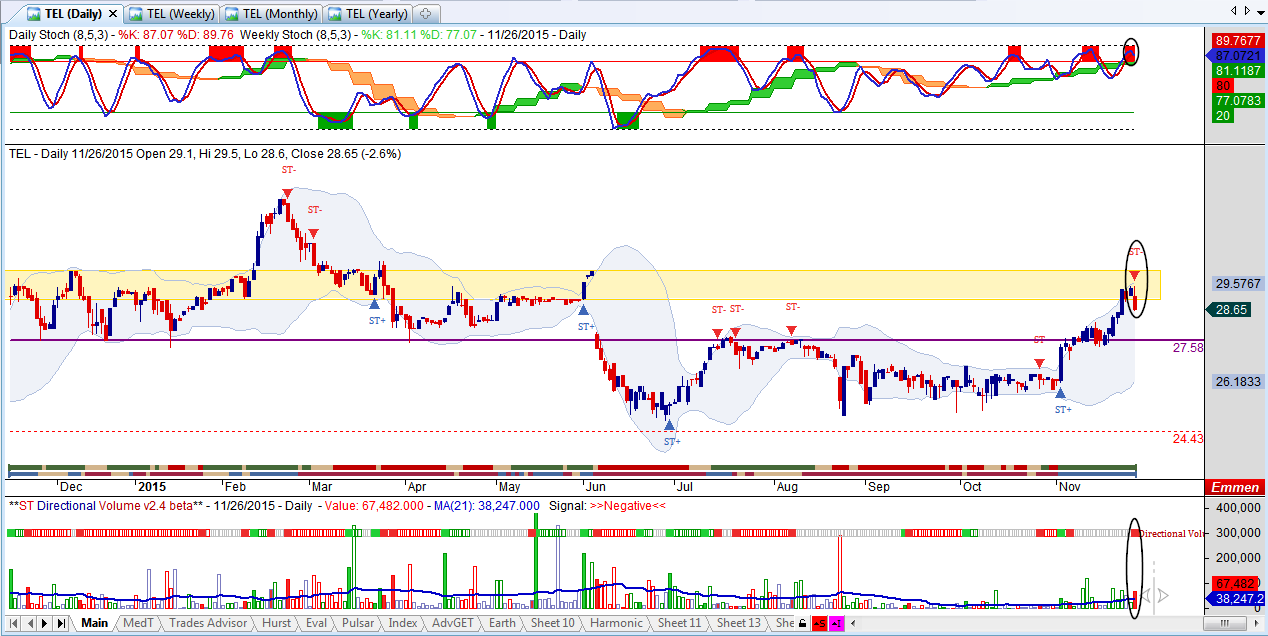
Task: Click the ST- sell marker at February peak
Action: point(288,180)
